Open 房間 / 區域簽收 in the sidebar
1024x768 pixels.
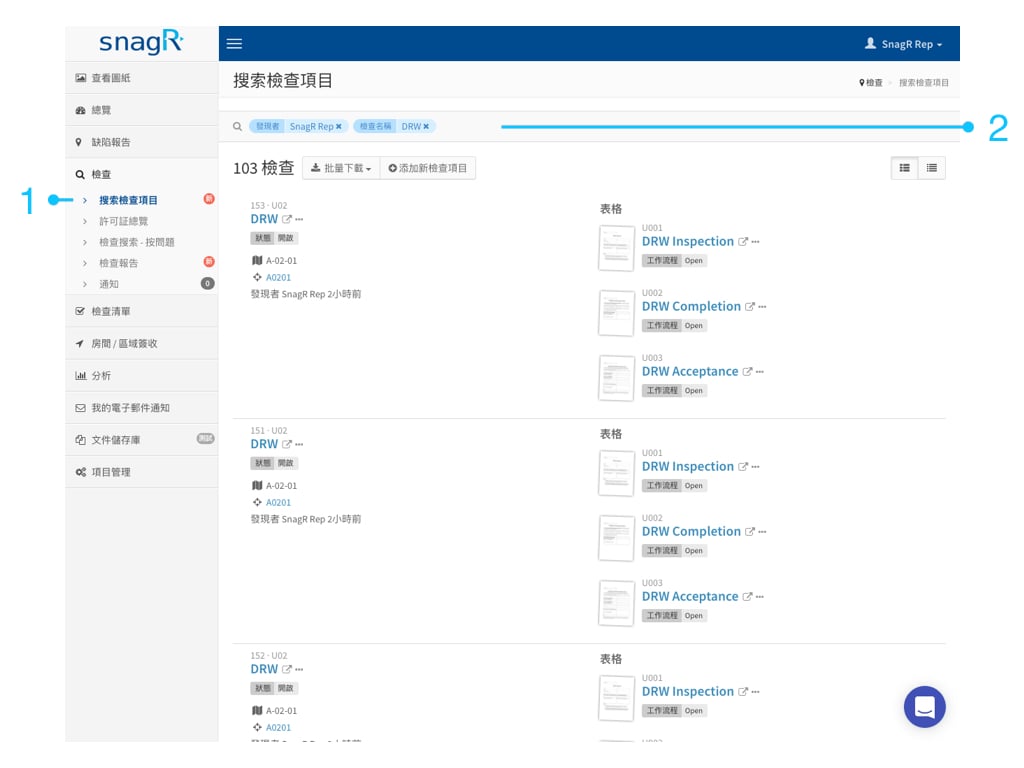142,343
